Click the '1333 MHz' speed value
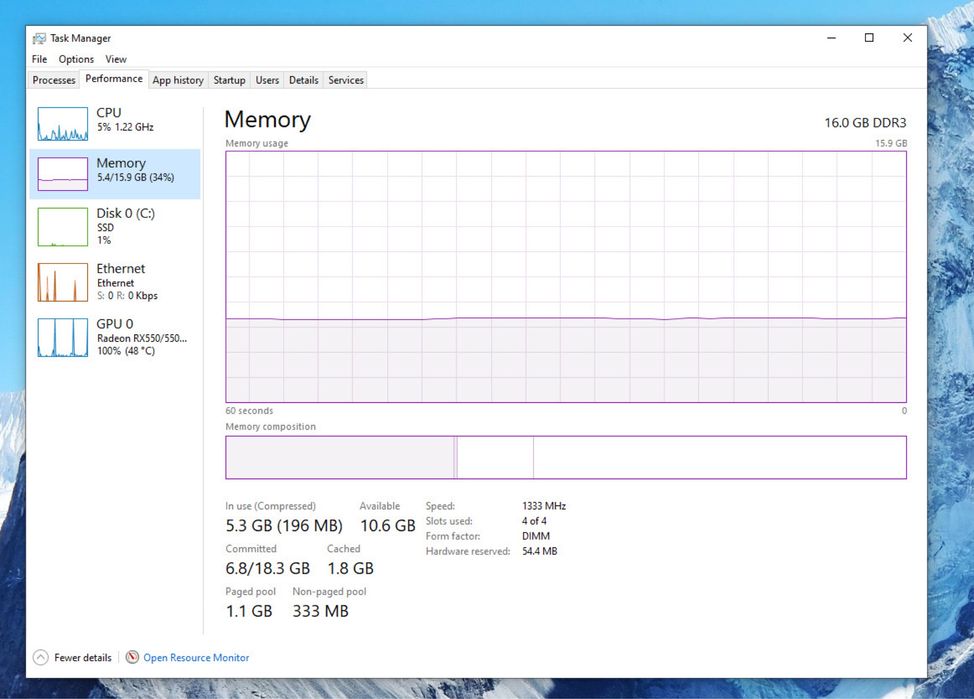974x699 pixels. (x=544, y=506)
